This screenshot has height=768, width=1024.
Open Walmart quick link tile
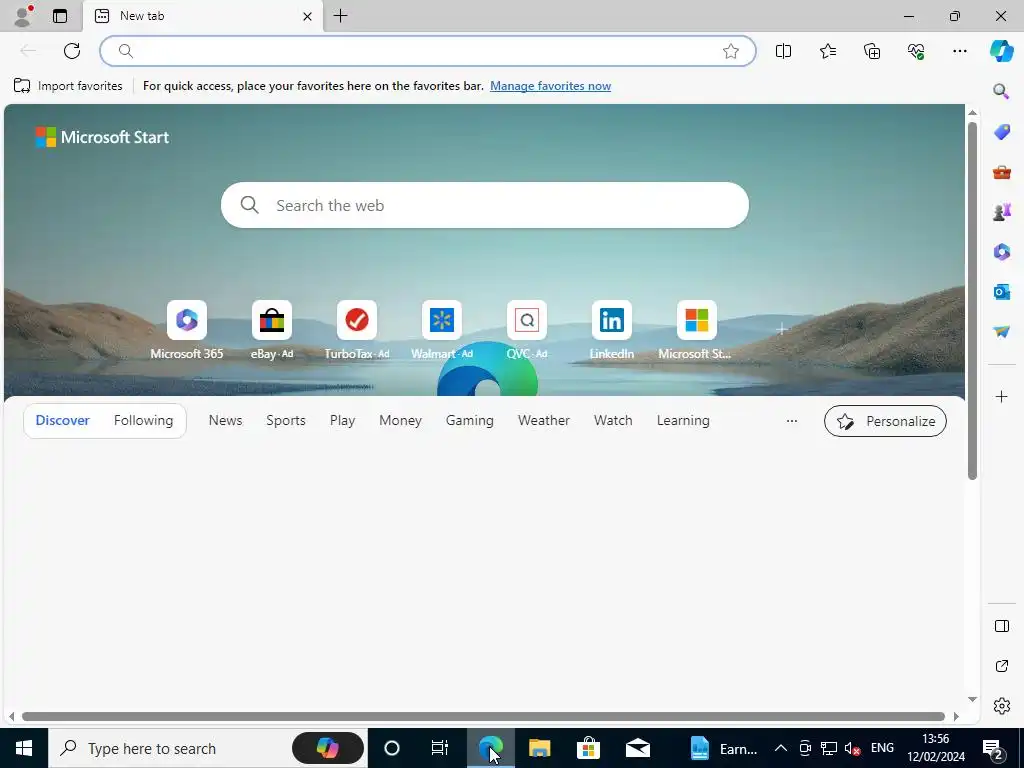click(x=441, y=330)
